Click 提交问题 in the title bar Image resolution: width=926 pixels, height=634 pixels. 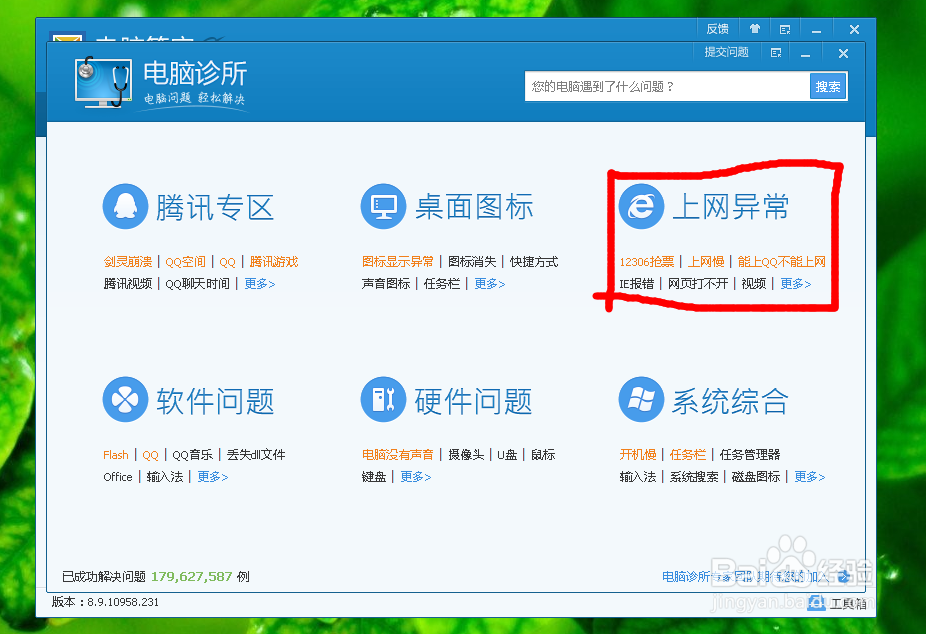pyautogui.click(x=726, y=52)
